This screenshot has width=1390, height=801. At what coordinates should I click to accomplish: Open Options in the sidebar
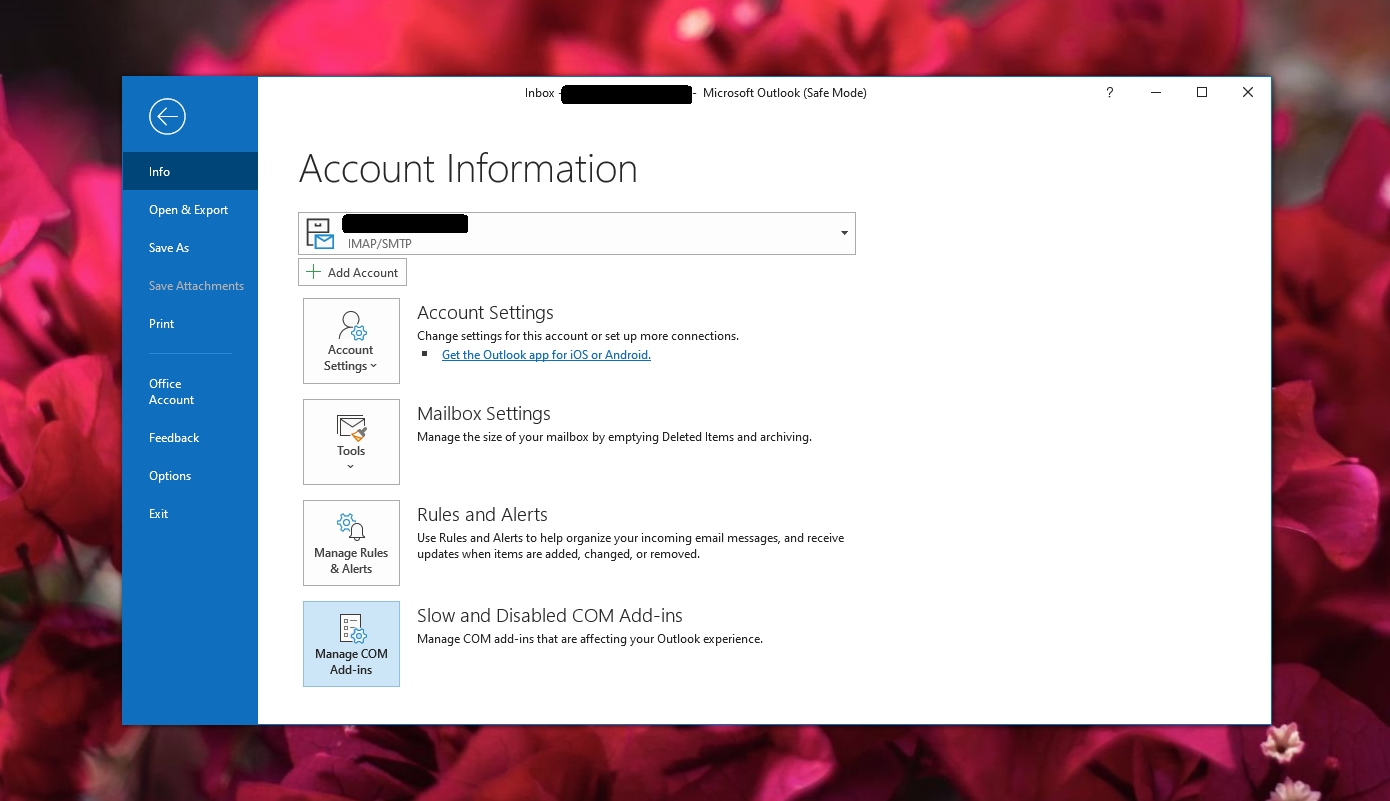(x=190, y=476)
